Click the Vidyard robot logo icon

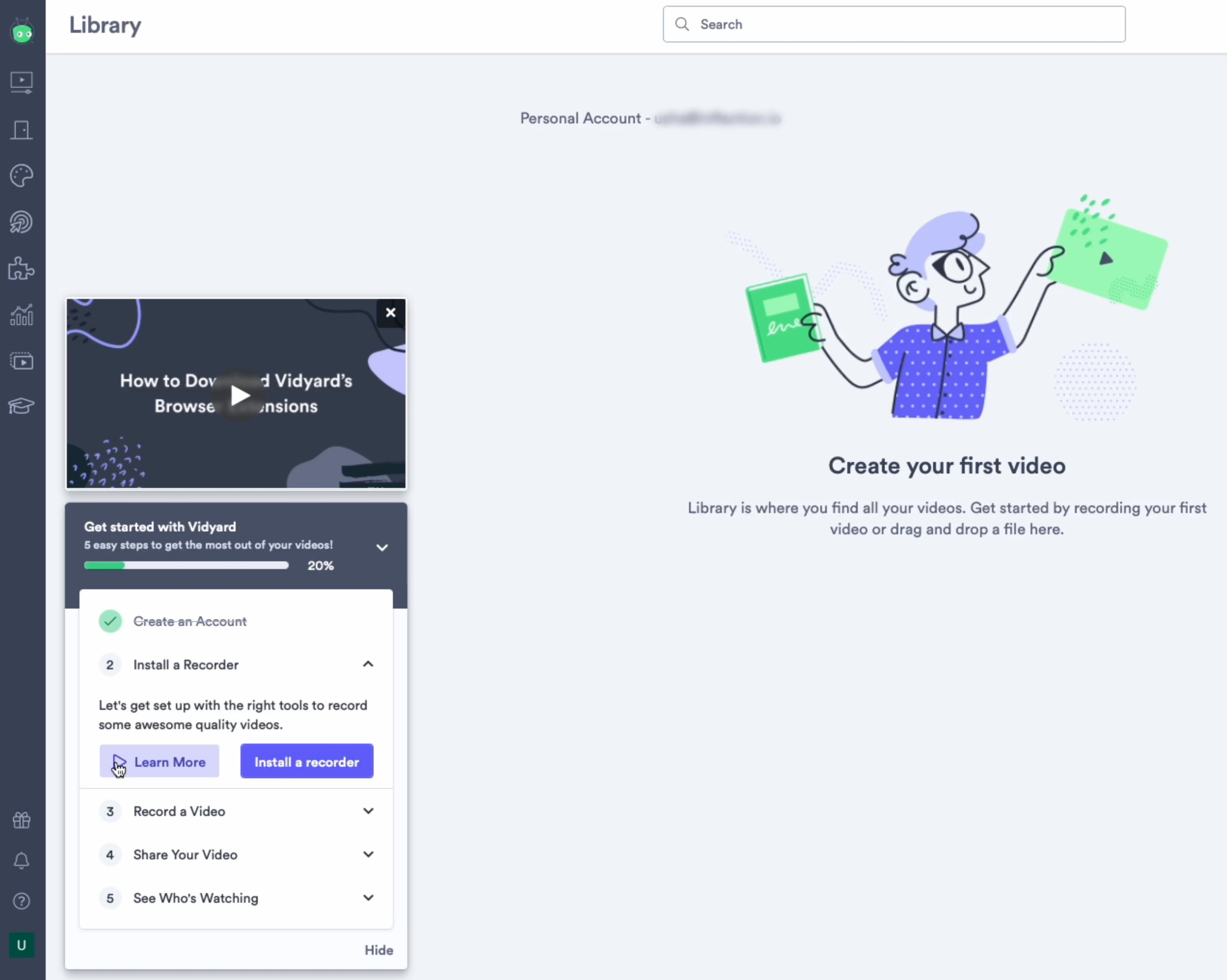coord(22,31)
